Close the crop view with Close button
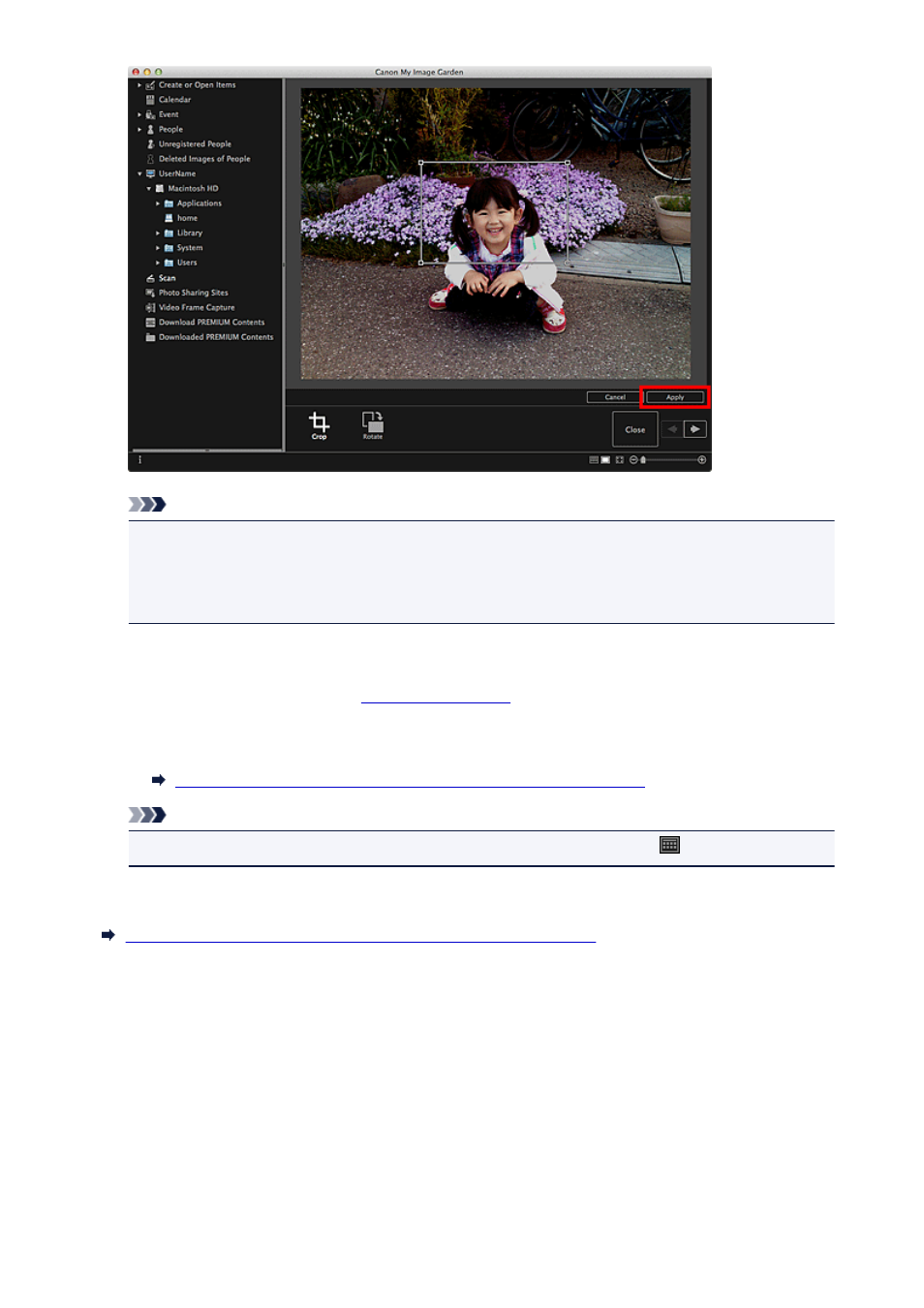This screenshot has height=1308, width=924. [x=635, y=429]
